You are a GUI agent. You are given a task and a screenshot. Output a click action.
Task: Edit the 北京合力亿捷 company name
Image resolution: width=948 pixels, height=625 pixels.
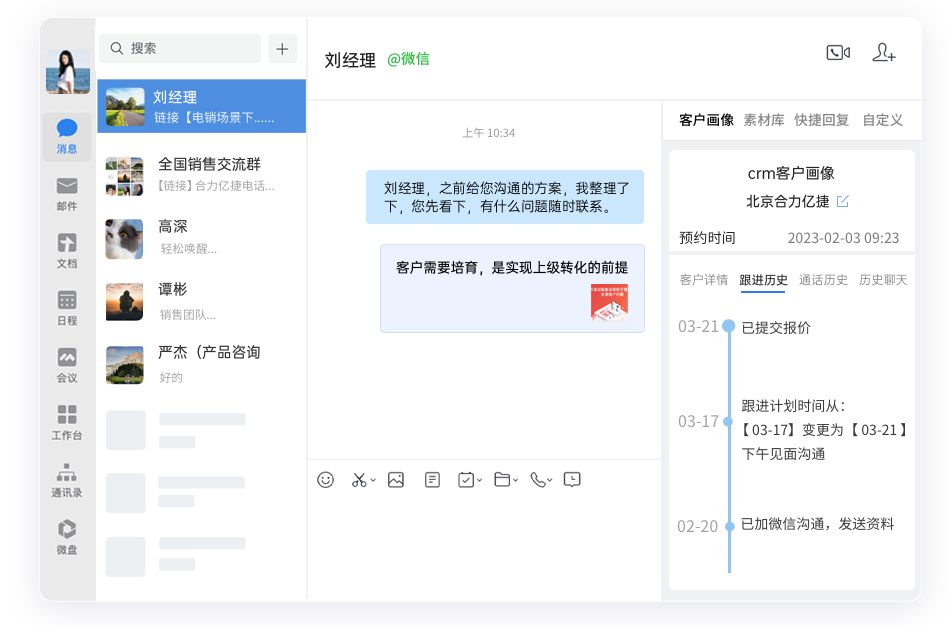click(x=843, y=202)
